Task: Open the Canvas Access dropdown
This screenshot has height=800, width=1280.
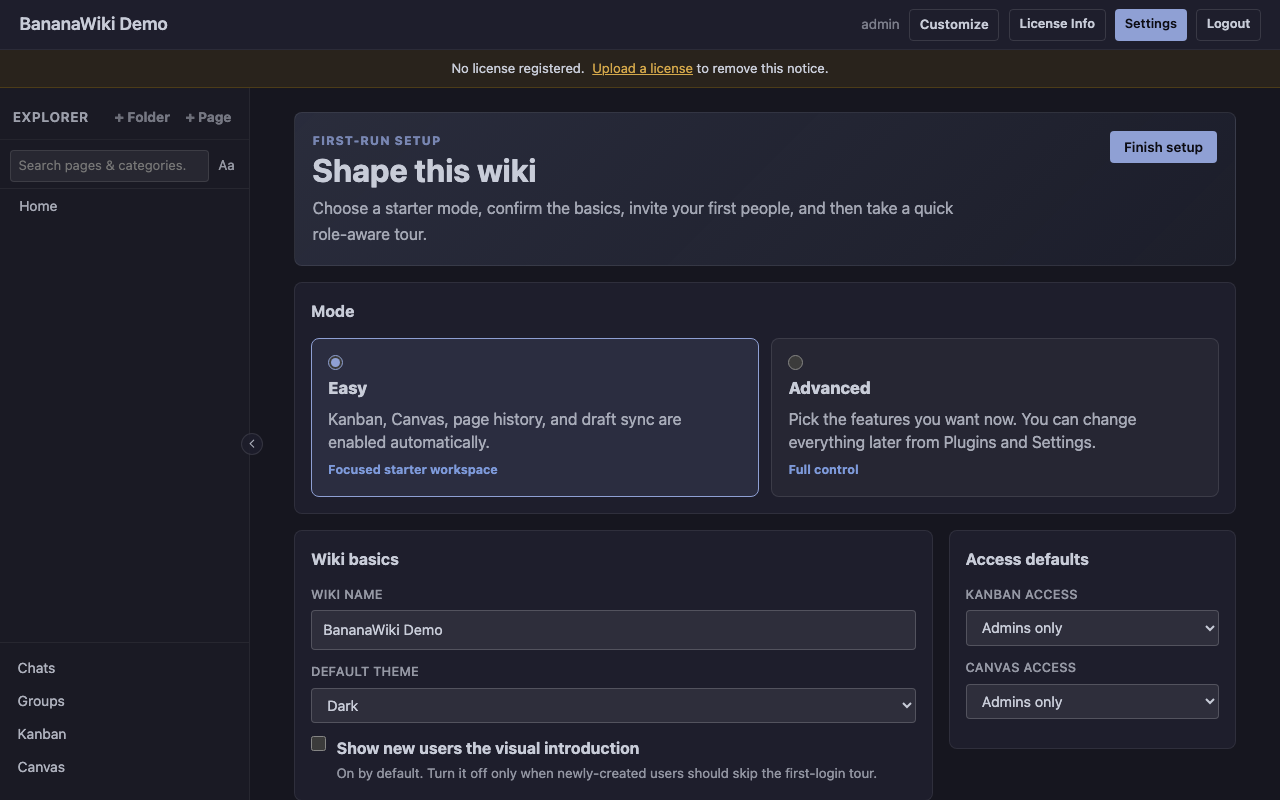Action: coord(1092,702)
